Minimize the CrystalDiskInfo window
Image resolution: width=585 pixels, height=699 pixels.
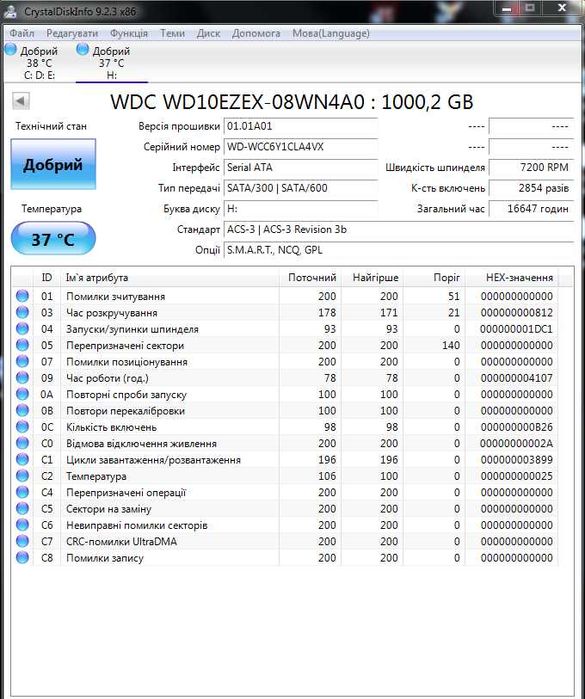[x=507, y=8]
